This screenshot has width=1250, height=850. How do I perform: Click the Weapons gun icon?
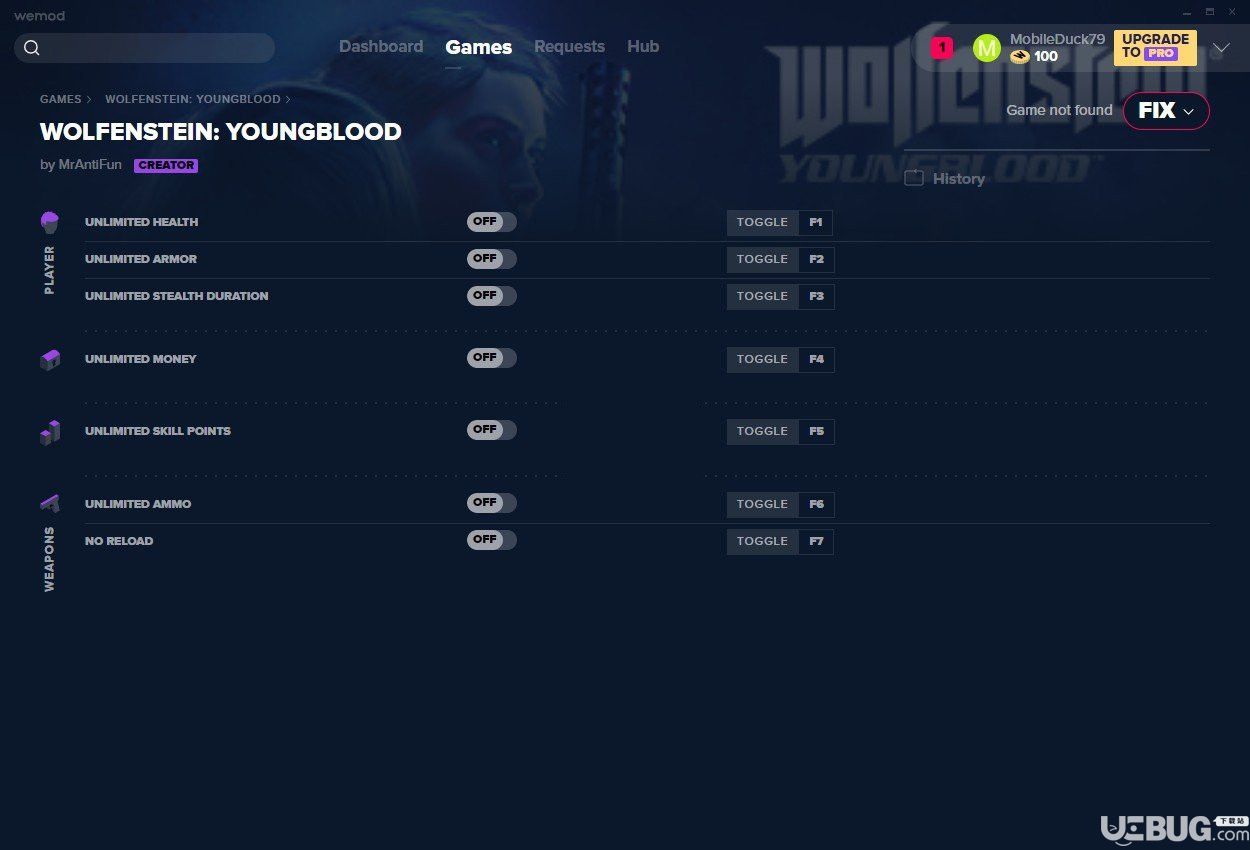pyautogui.click(x=50, y=503)
